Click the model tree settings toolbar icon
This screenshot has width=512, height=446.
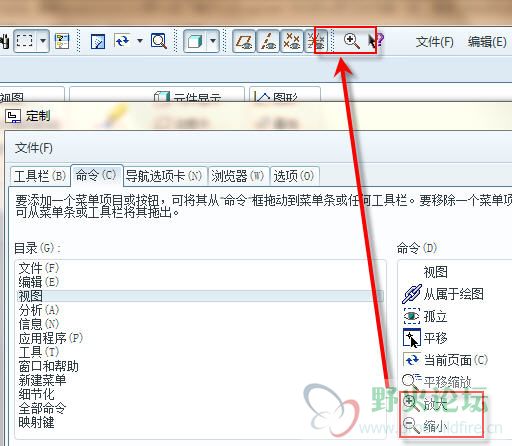(62, 41)
